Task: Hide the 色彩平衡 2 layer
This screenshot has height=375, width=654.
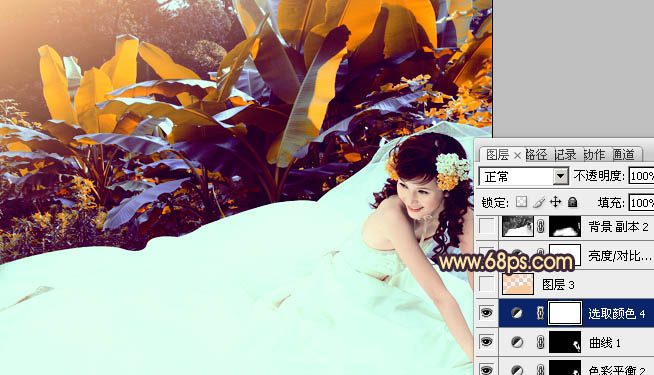Action: (x=486, y=369)
